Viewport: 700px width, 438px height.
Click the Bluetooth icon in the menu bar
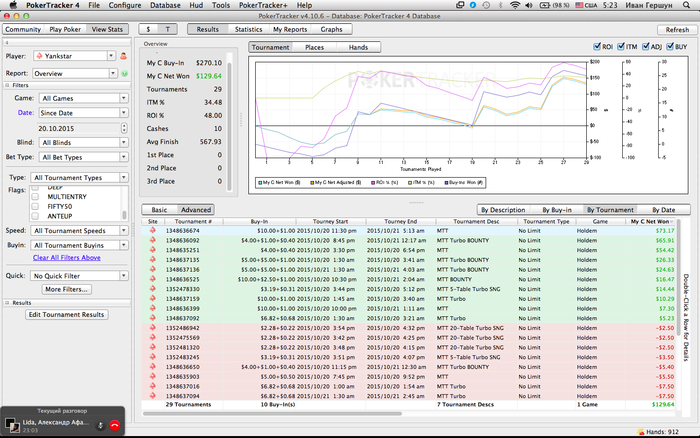500,5
